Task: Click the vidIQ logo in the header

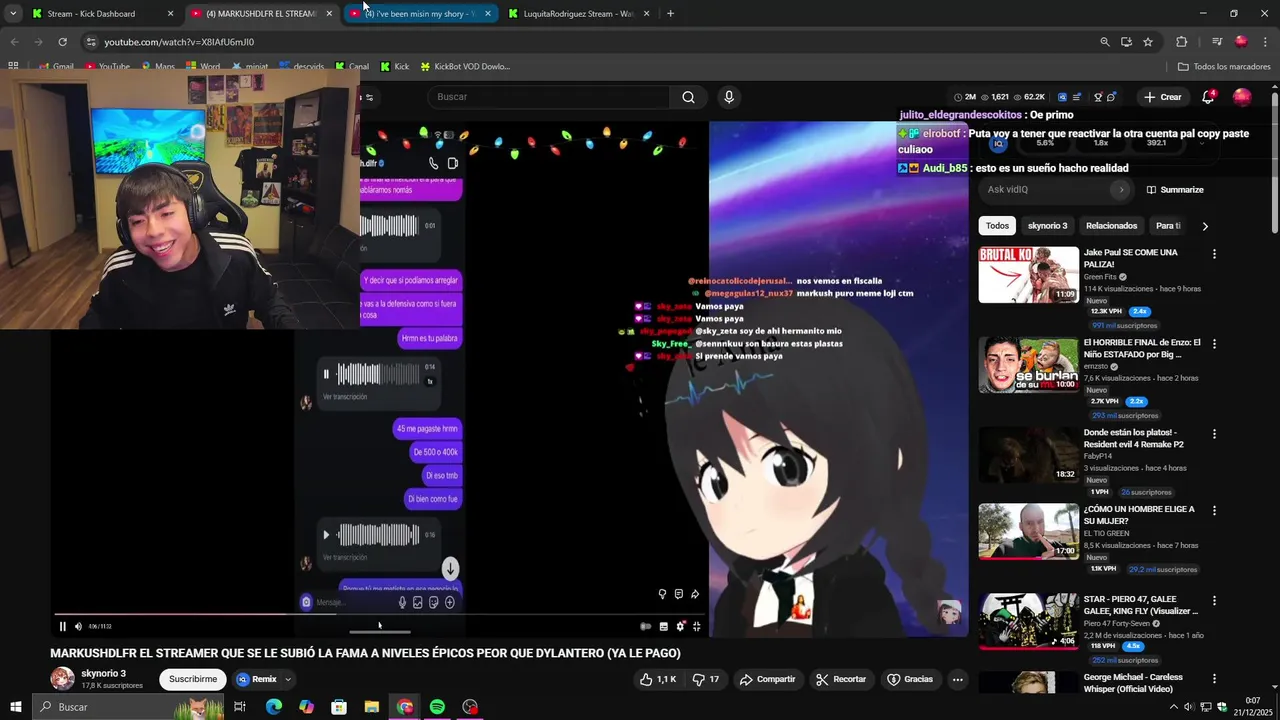Action: (1062, 97)
